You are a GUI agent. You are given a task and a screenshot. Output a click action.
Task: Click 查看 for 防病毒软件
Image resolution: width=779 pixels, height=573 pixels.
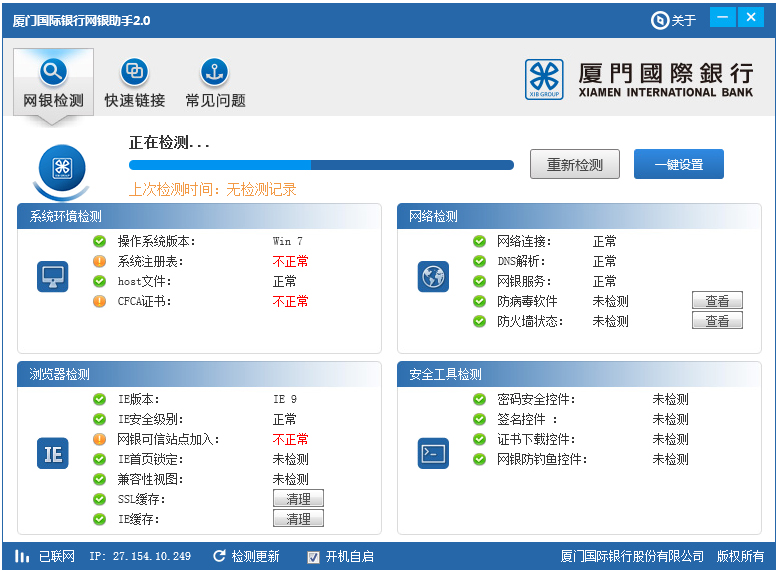pos(717,301)
